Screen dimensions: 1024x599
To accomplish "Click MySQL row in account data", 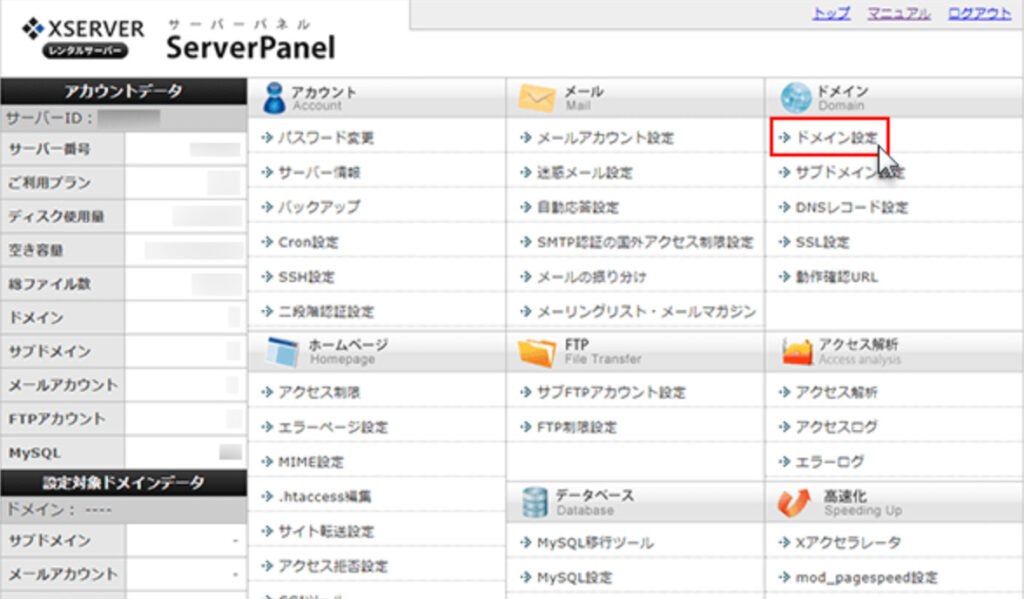I will (x=124, y=453).
